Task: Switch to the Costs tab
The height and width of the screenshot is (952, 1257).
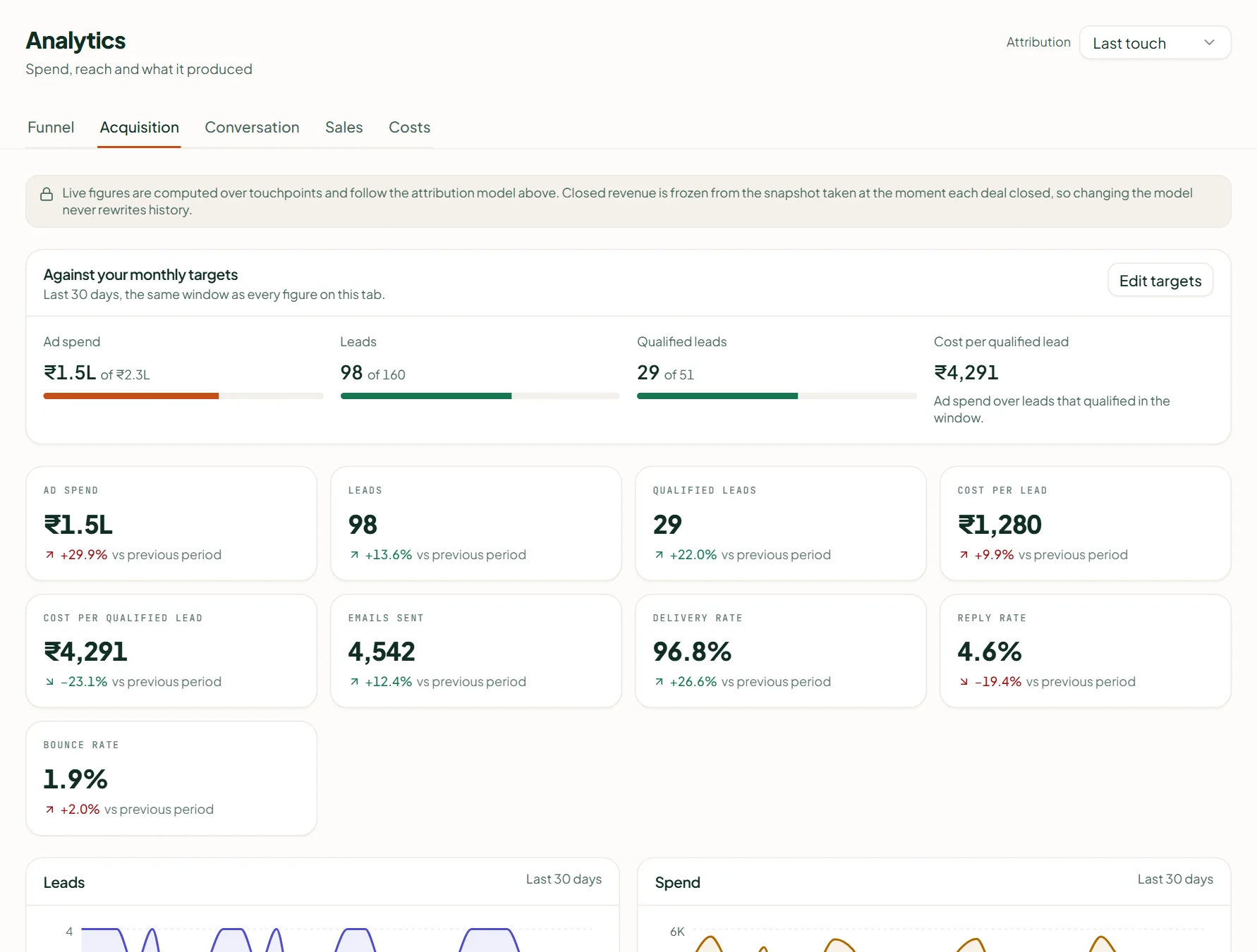Action: click(x=409, y=128)
